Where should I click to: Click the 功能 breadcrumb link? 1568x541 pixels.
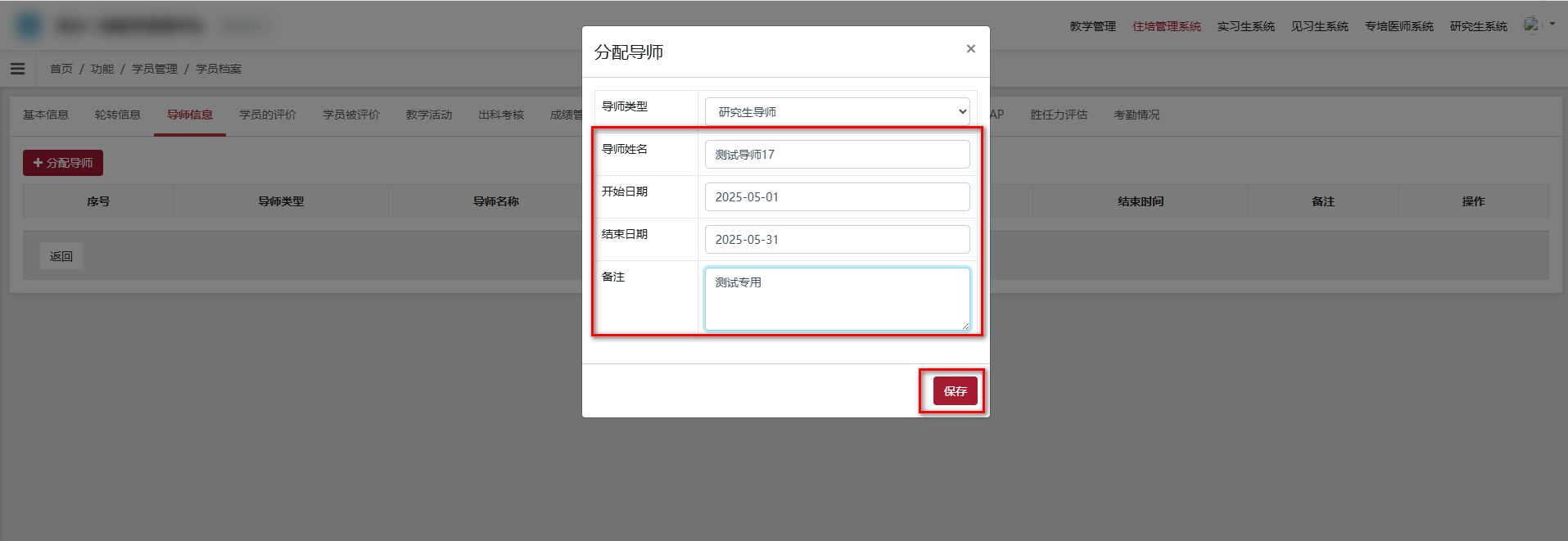102,69
